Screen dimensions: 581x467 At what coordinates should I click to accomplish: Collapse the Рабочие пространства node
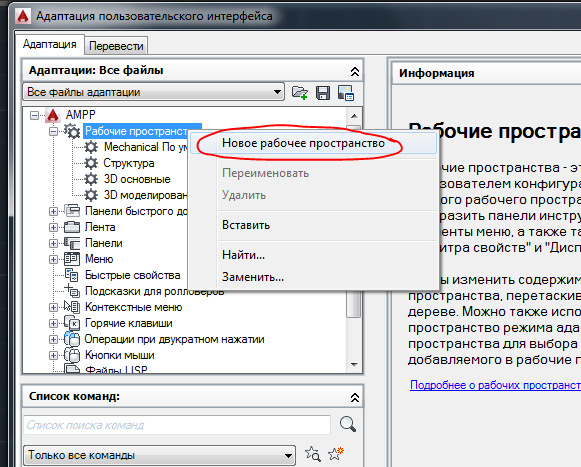pos(53,131)
